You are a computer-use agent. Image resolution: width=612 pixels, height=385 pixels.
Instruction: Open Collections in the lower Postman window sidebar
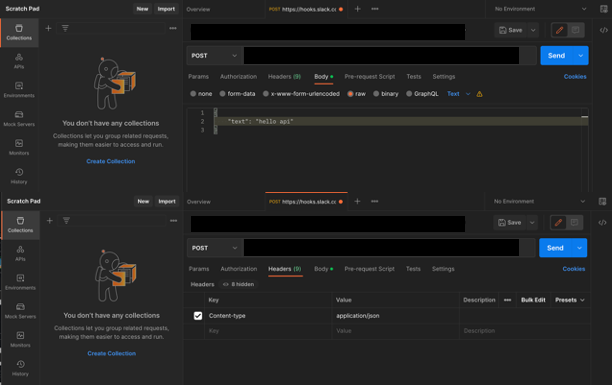tap(20, 225)
